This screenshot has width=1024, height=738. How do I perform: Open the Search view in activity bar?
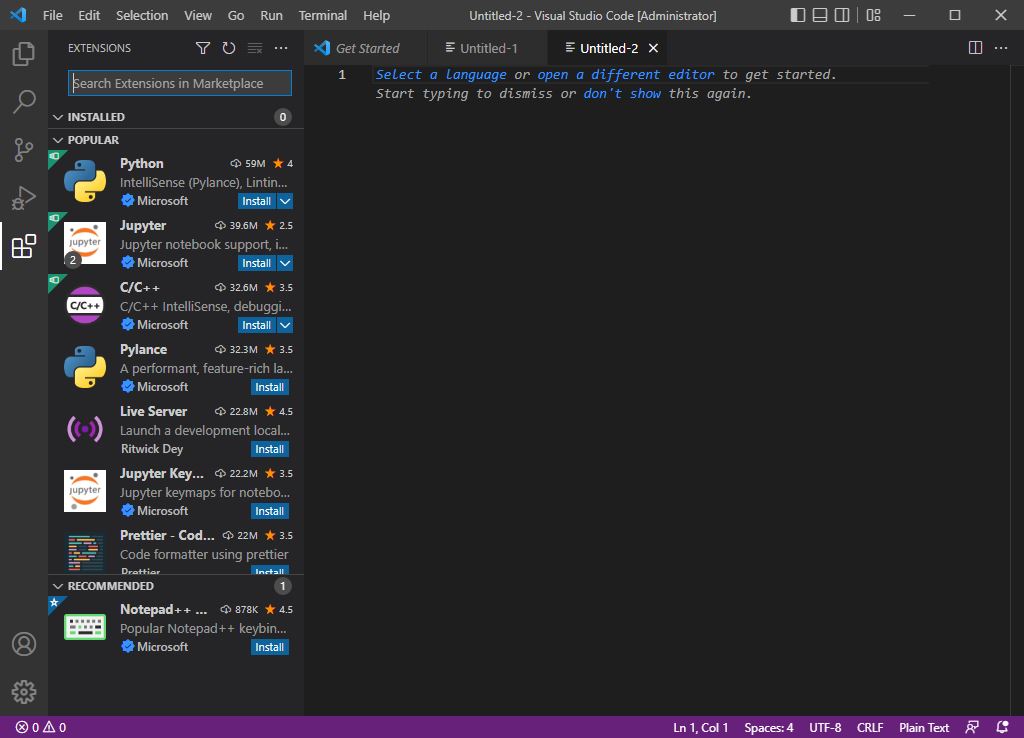(x=24, y=102)
